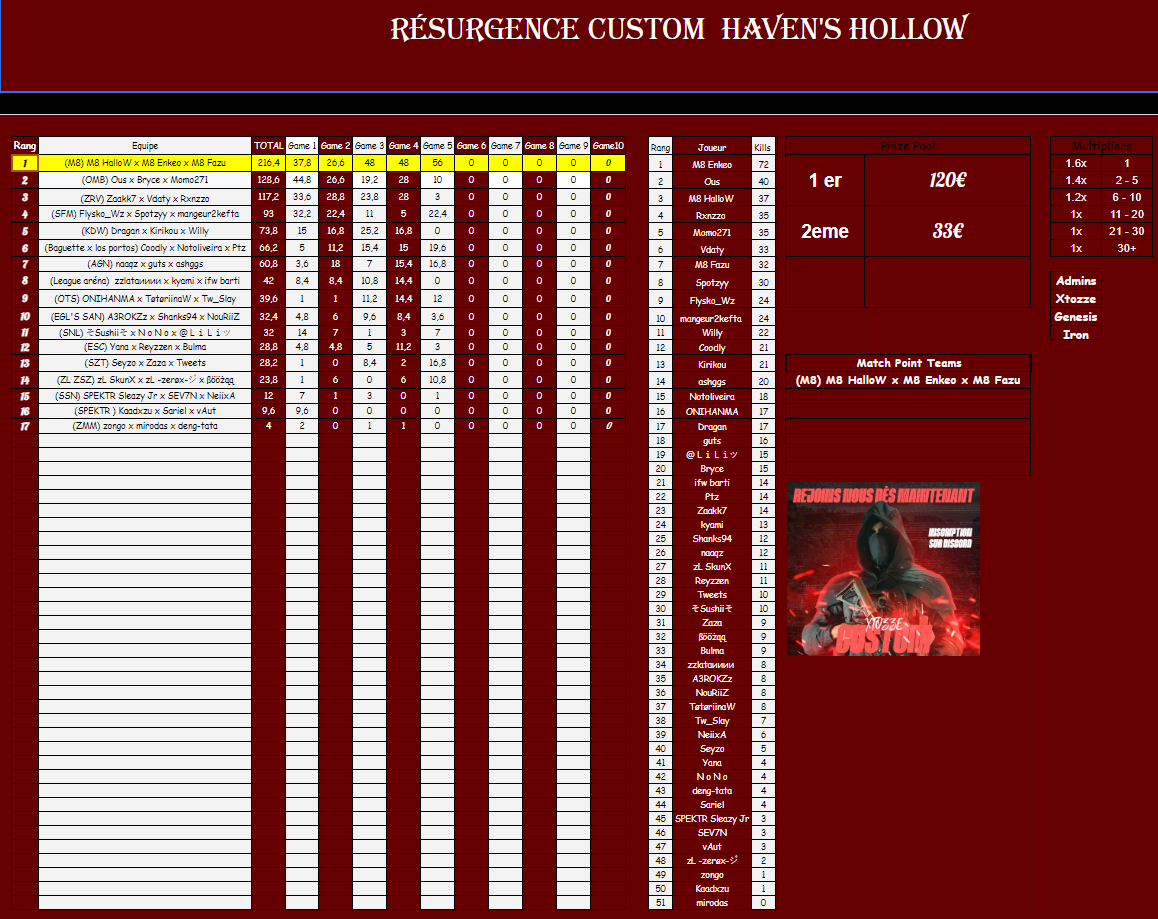Click admin name 'Iron'
The image size is (1158, 919).
1076,335
